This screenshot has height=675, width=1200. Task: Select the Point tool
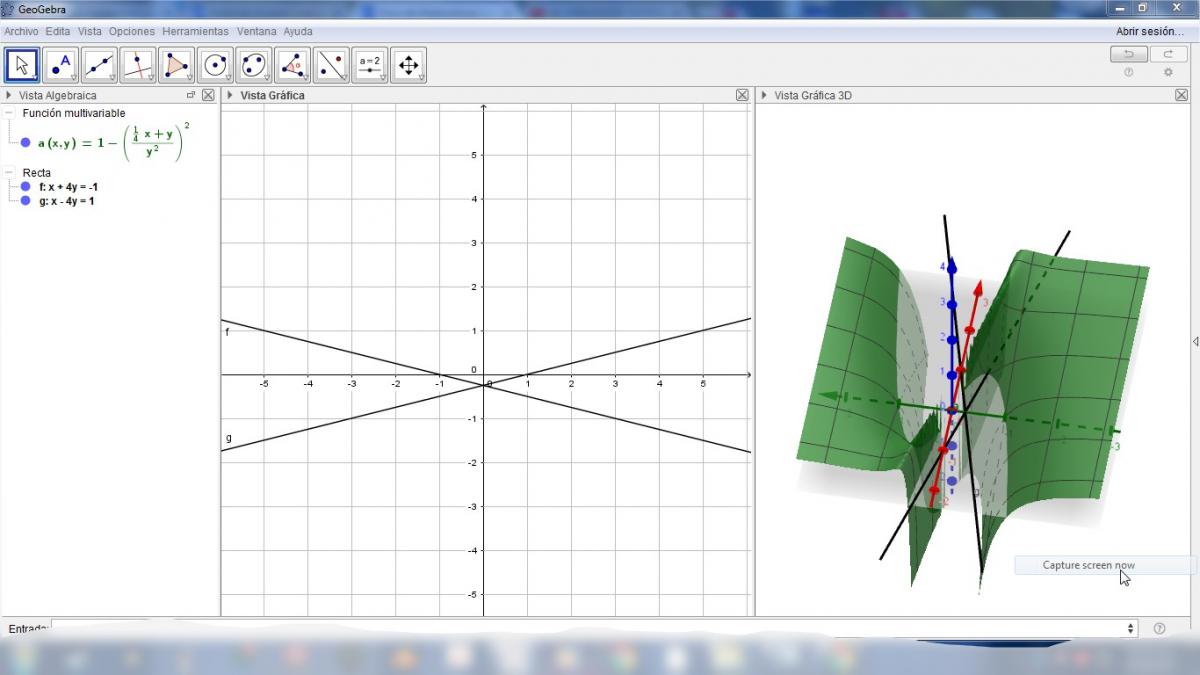tap(61, 65)
